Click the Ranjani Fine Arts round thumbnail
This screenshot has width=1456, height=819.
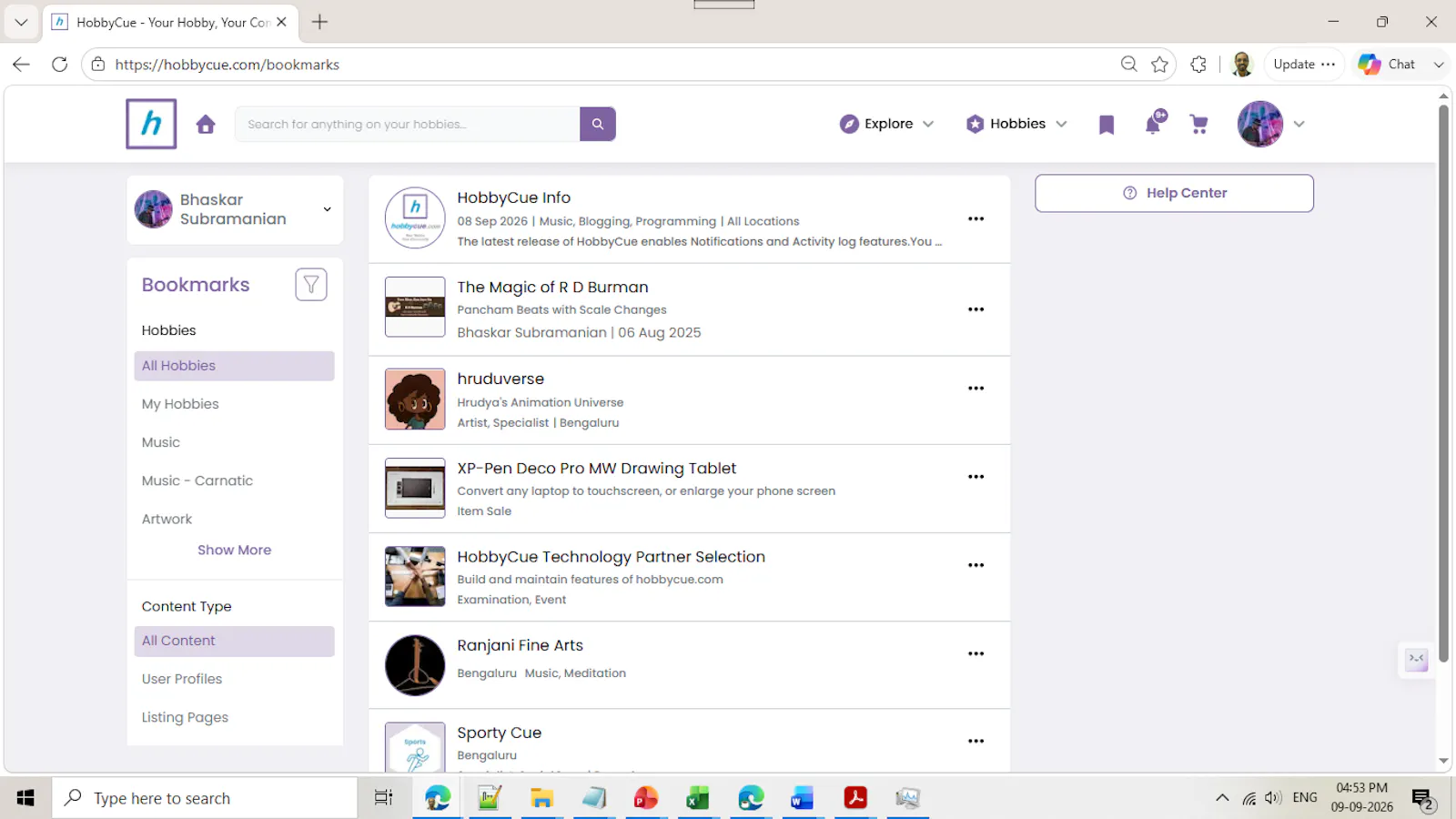click(x=415, y=665)
